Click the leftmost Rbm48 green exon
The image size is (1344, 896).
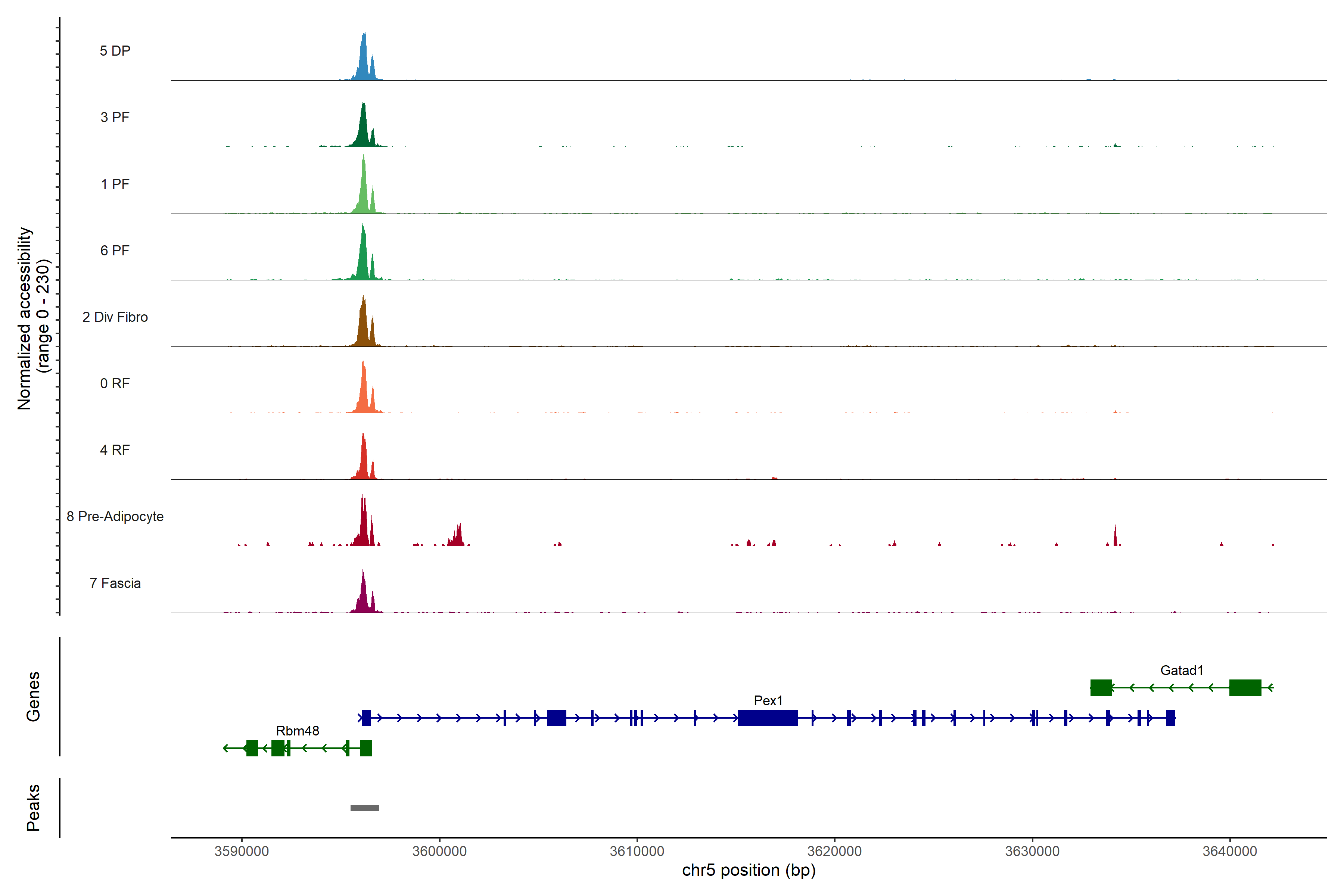tap(252, 748)
